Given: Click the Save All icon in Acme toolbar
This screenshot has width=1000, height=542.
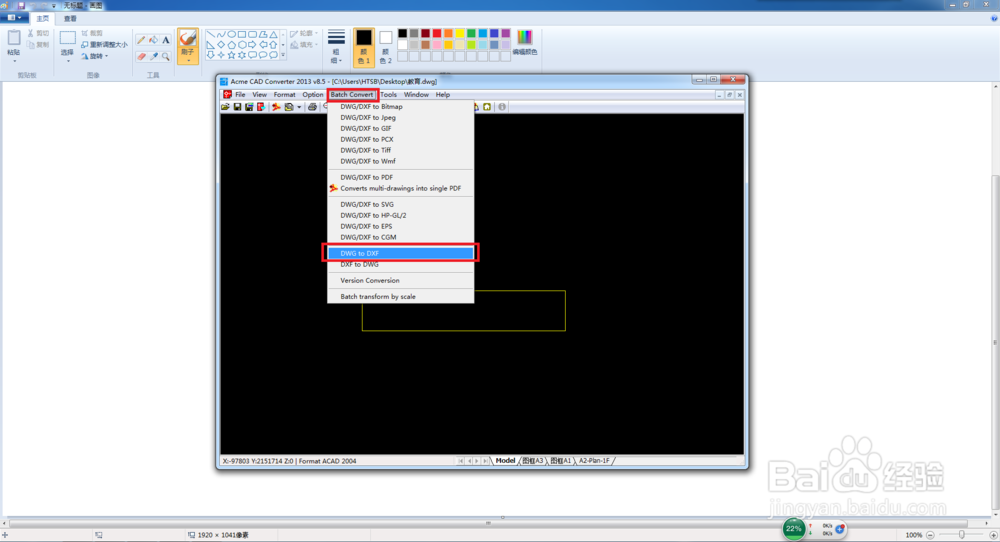Looking at the screenshot, I should (x=249, y=107).
